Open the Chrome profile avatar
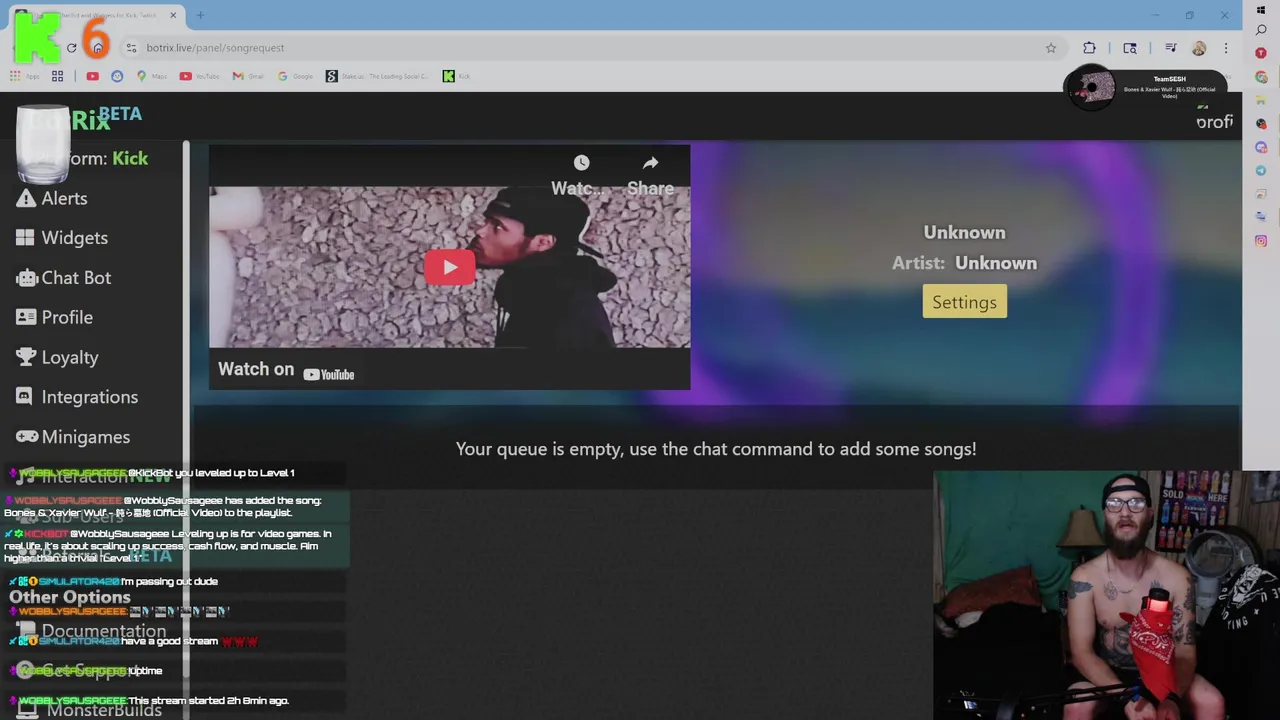The image size is (1280, 720). coord(1199,48)
